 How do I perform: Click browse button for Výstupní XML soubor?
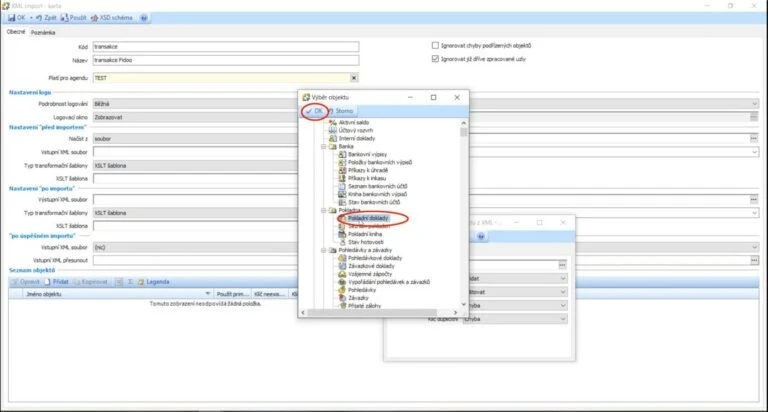pyautogui.click(x=754, y=200)
